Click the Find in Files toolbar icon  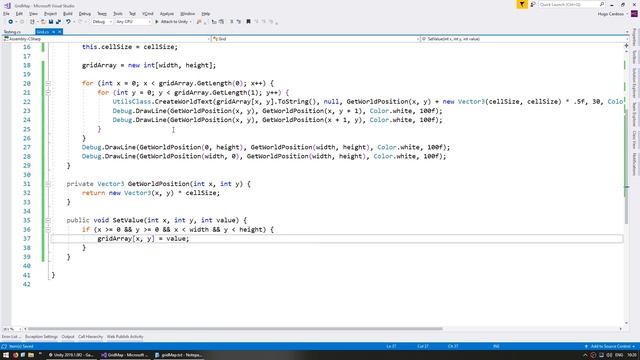click(x=199, y=22)
